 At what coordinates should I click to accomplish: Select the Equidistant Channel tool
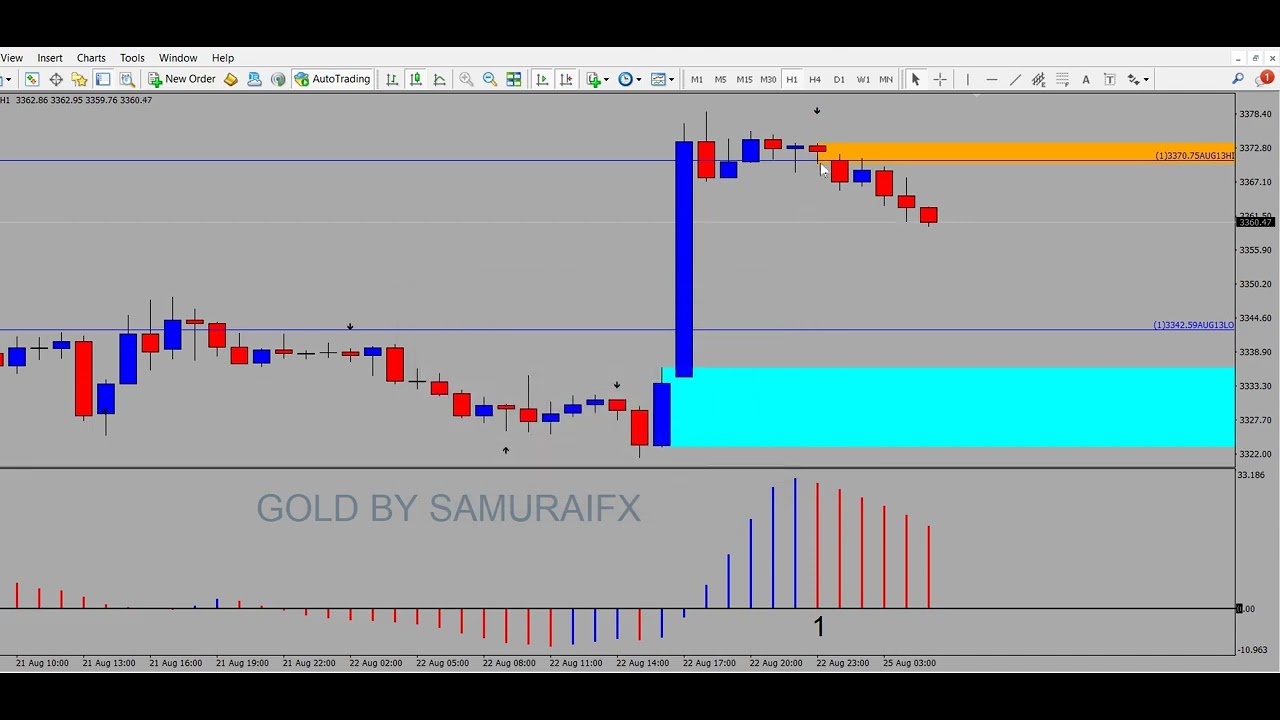pyautogui.click(x=1039, y=79)
